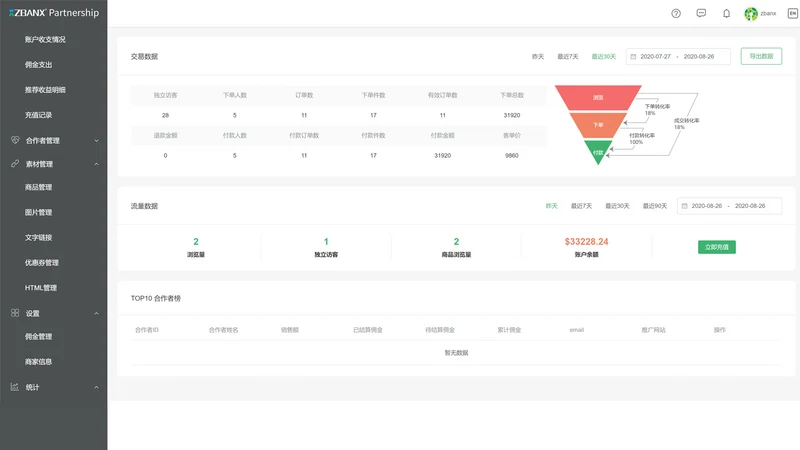Click the 导出数据 export button
800x450 pixels.
click(x=761, y=56)
